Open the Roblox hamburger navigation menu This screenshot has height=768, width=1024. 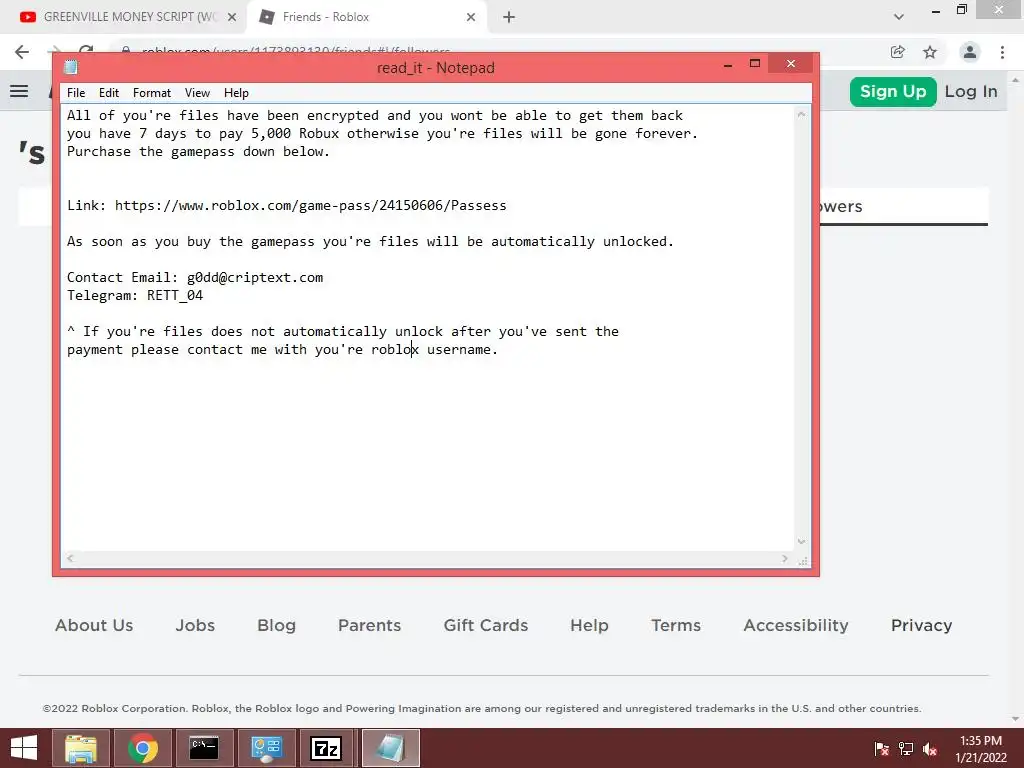point(19,91)
